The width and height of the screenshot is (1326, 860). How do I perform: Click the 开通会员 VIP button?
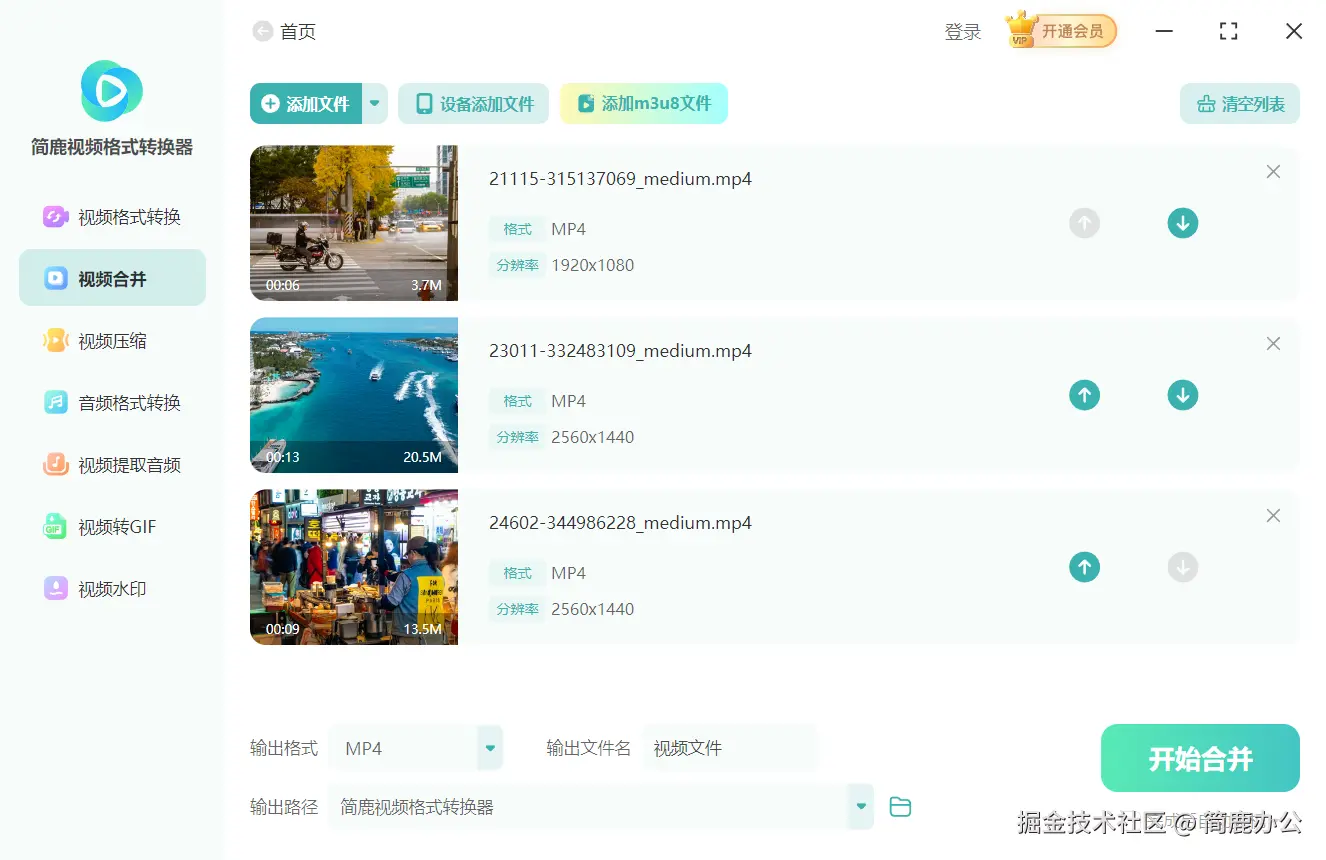click(1061, 31)
